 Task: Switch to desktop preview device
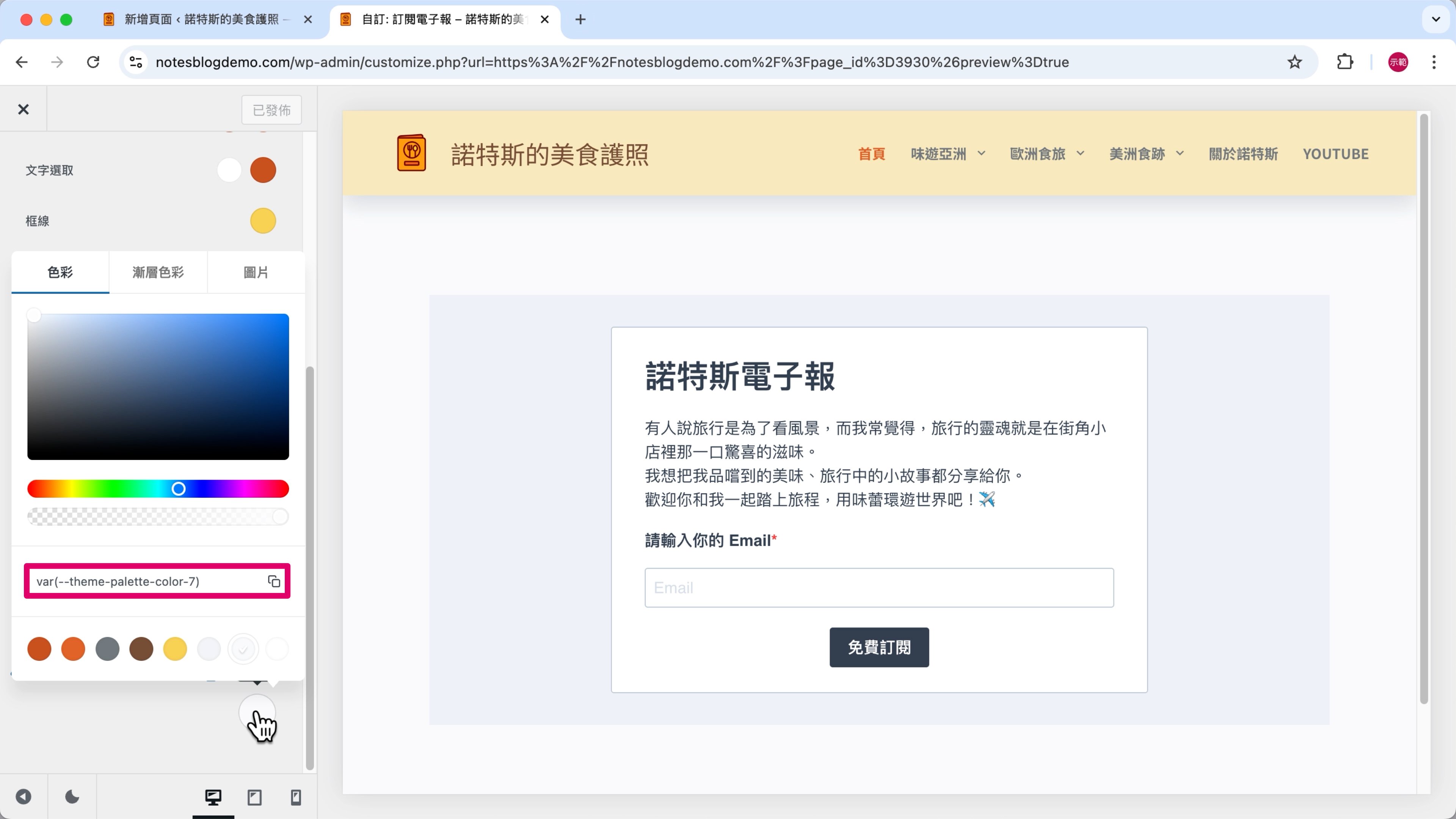(x=213, y=797)
